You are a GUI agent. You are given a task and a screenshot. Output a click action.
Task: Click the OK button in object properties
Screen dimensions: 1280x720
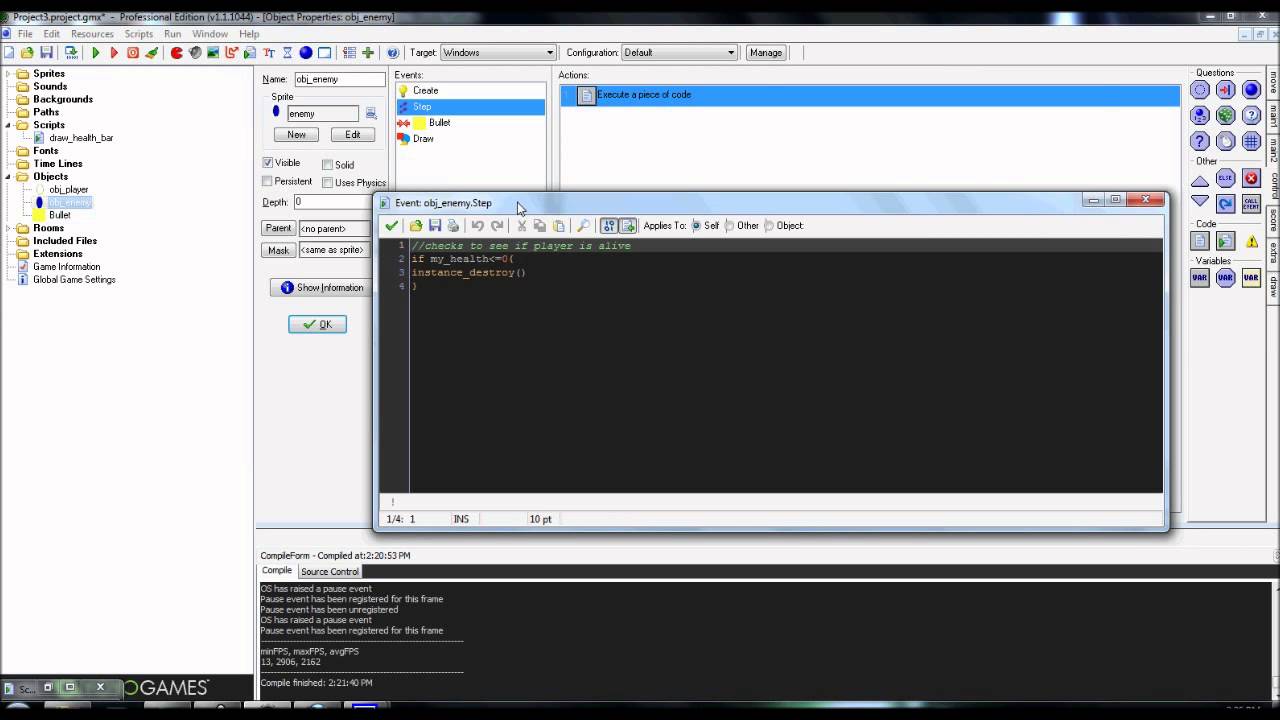tap(317, 324)
